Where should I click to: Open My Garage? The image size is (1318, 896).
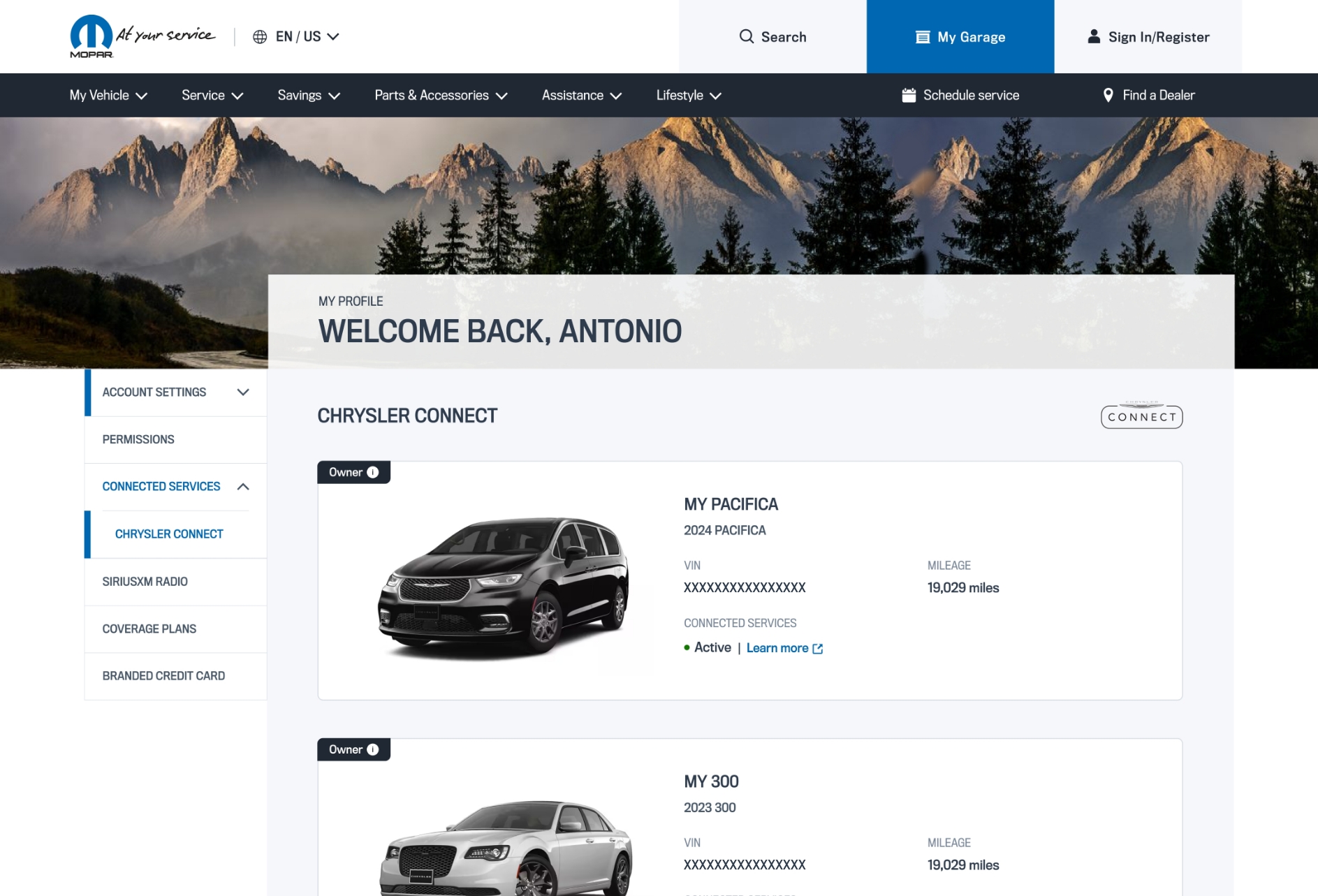(960, 36)
